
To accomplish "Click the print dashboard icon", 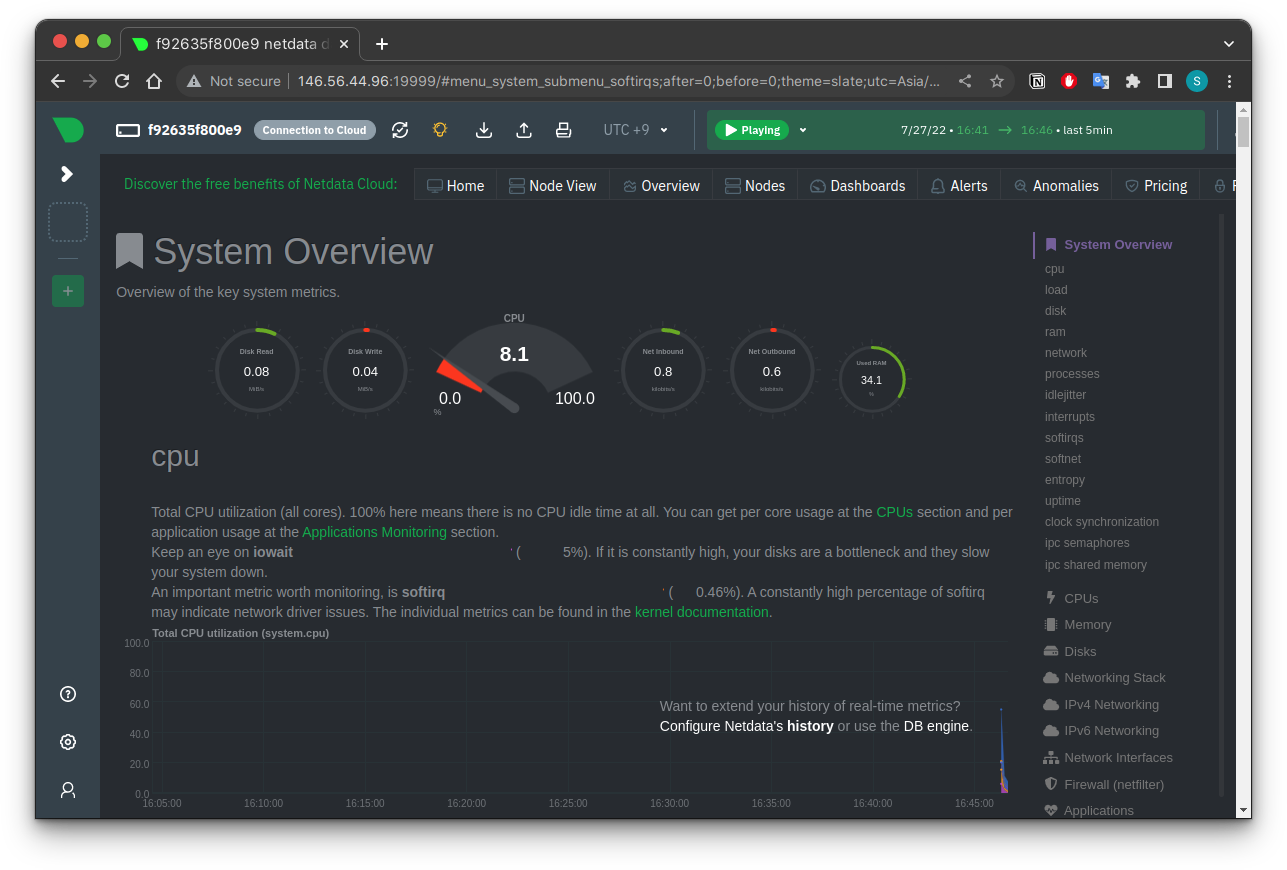I will point(564,130).
